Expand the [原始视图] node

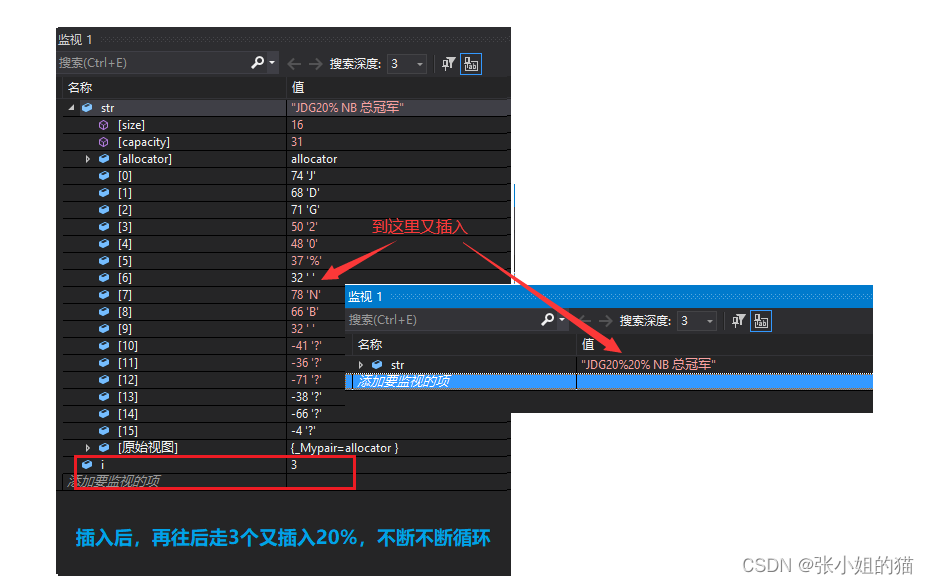pyautogui.click(x=88, y=448)
